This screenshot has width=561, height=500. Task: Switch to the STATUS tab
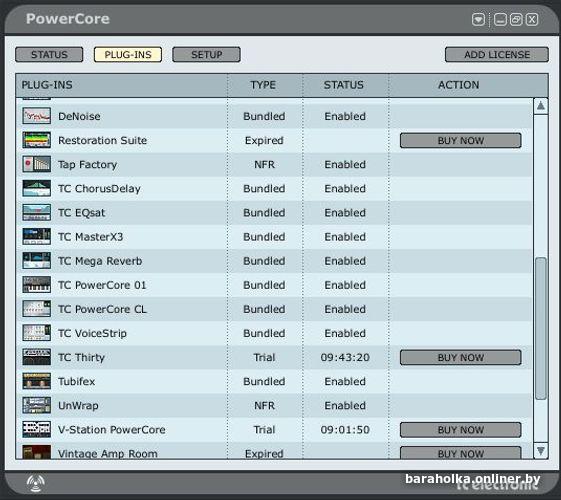[49, 55]
